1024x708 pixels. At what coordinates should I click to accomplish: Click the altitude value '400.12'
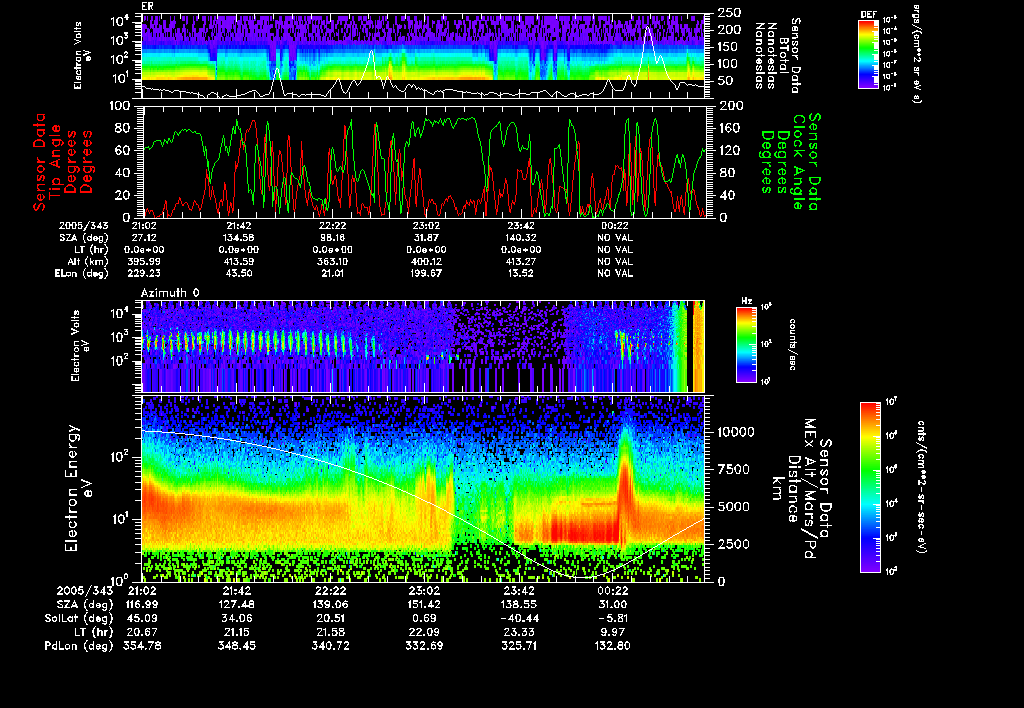(x=426, y=261)
